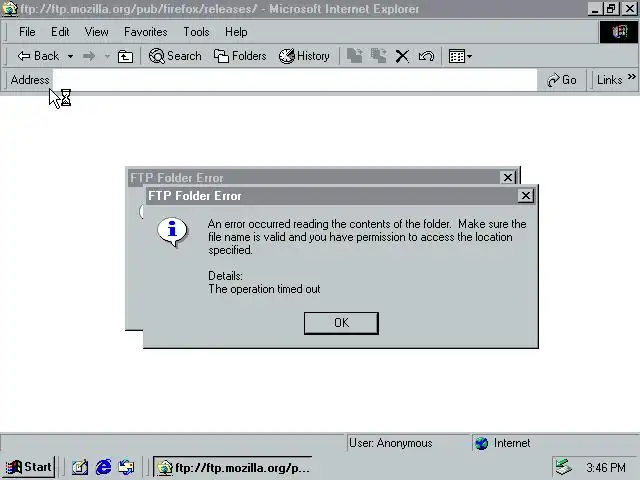Open the File menu

(27, 32)
